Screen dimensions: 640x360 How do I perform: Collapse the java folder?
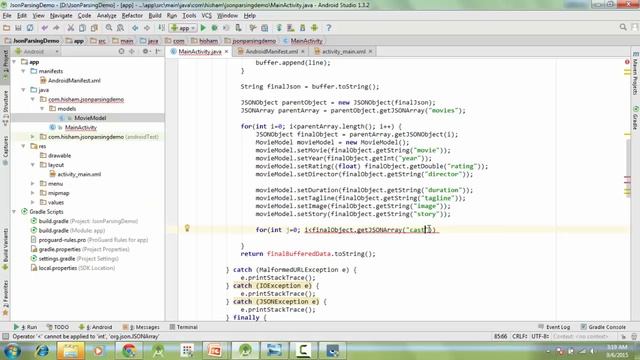coord(24,90)
